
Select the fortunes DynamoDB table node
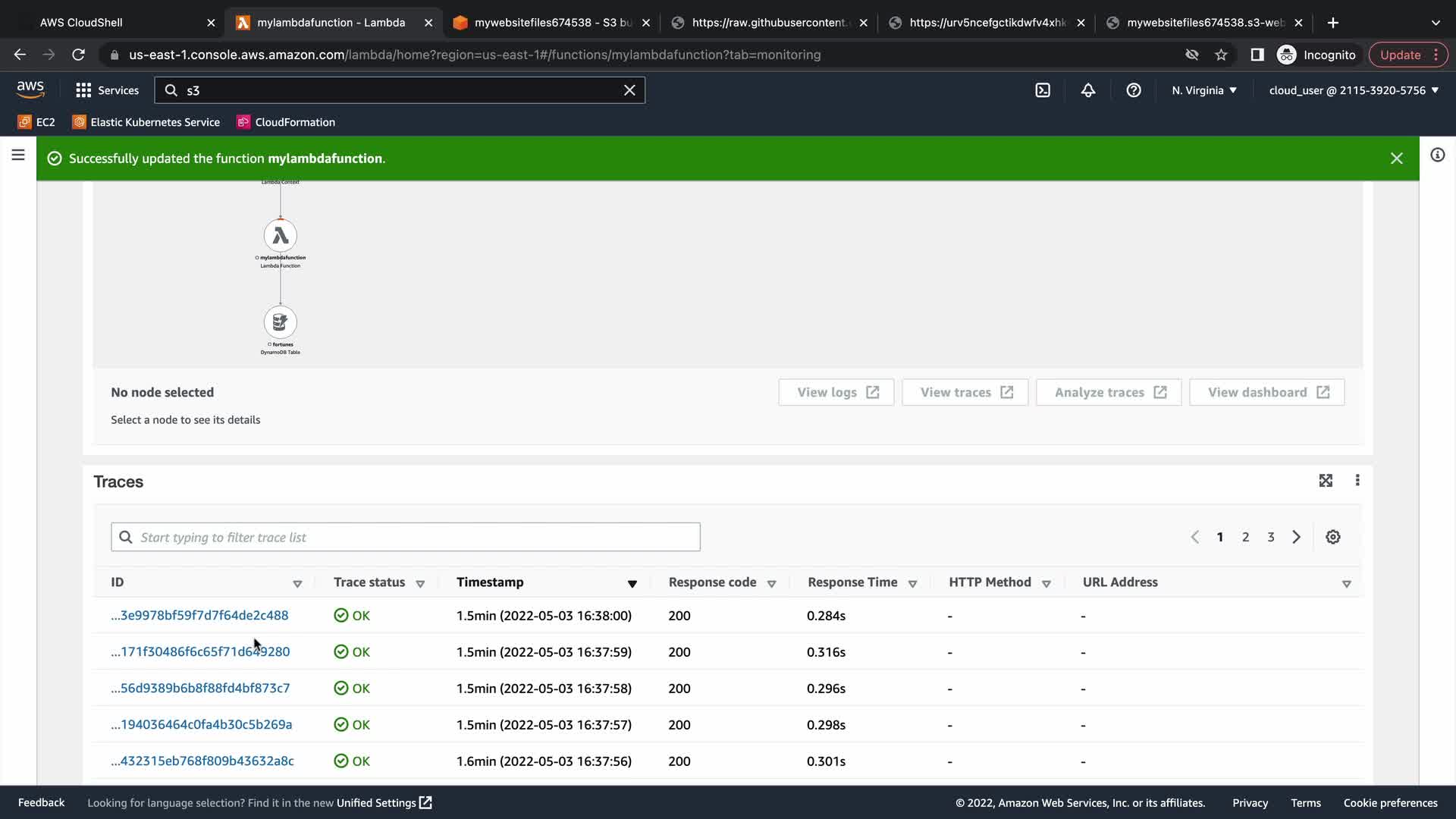pos(281,322)
